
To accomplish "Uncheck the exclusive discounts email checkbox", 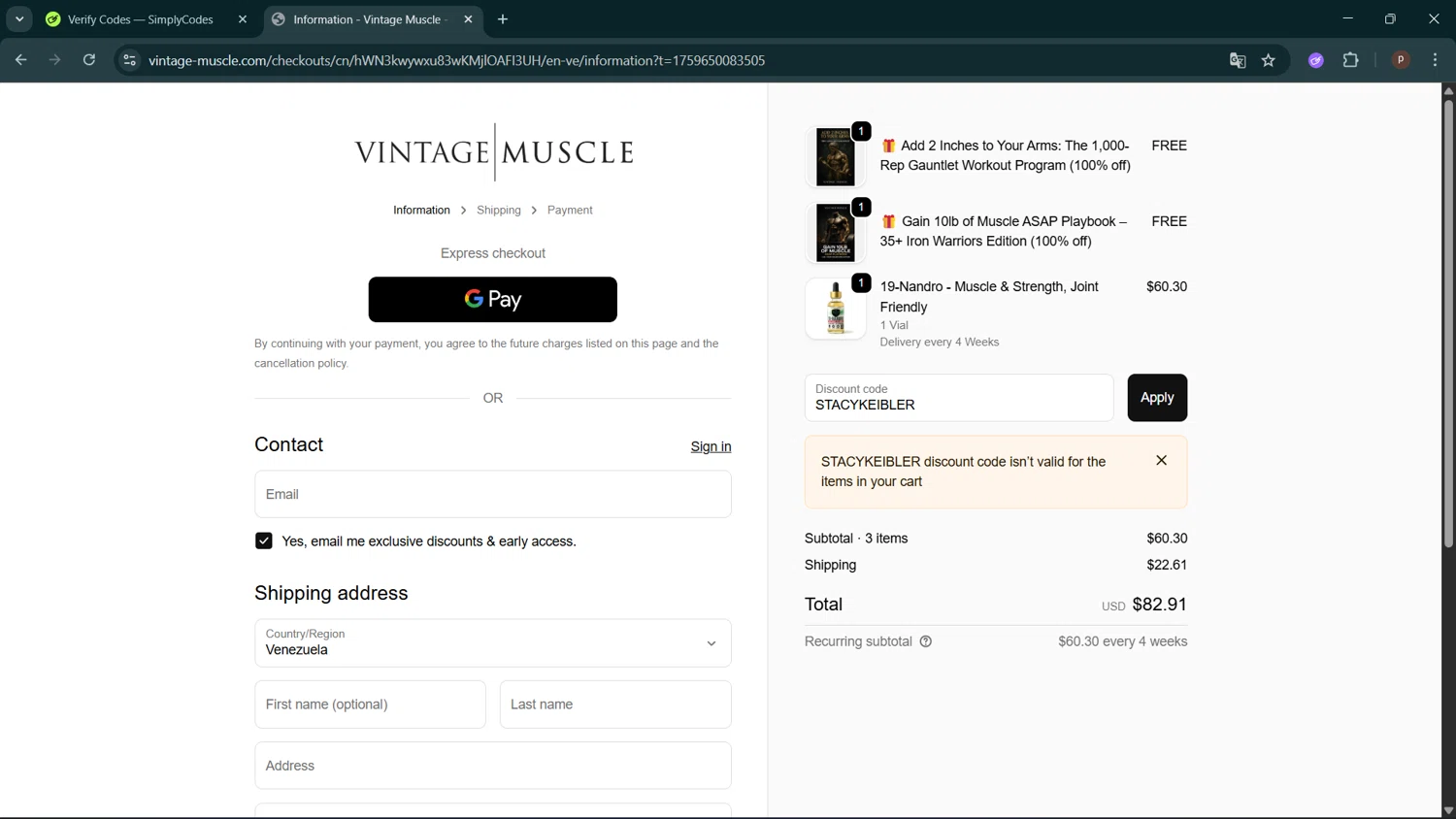I will (264, 541).
